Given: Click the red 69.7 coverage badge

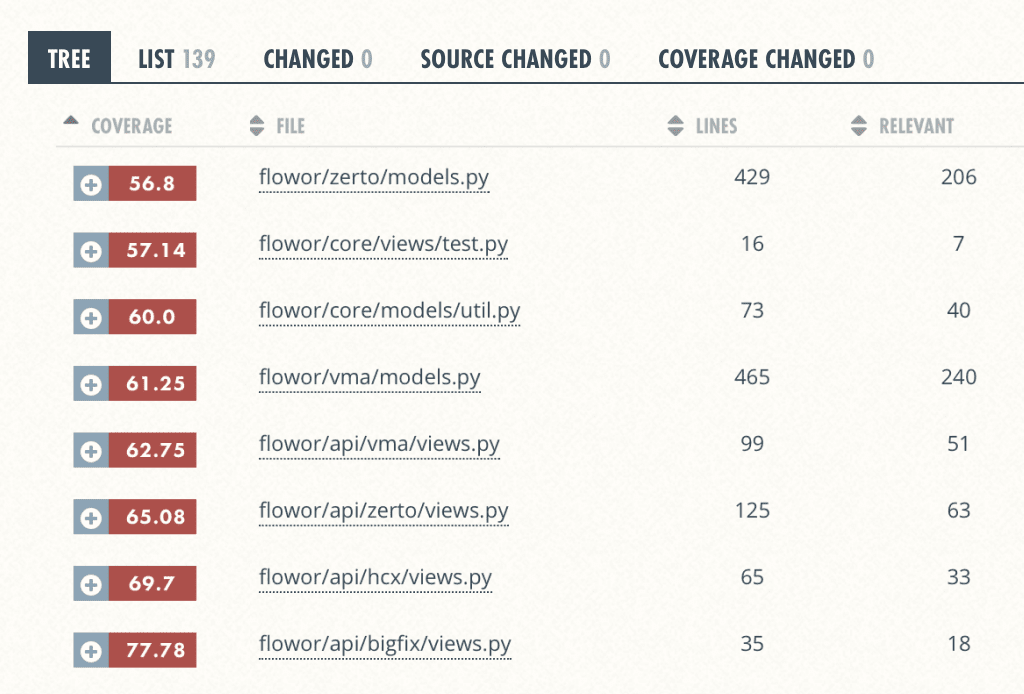Looking at the screenshot, I should click(x=152, y=583).
